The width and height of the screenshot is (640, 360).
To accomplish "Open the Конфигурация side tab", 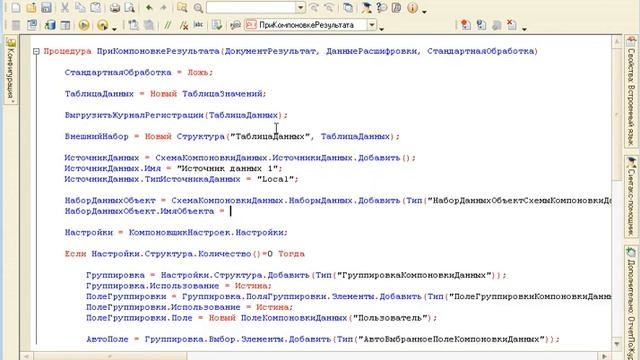I will coord(11,70).
